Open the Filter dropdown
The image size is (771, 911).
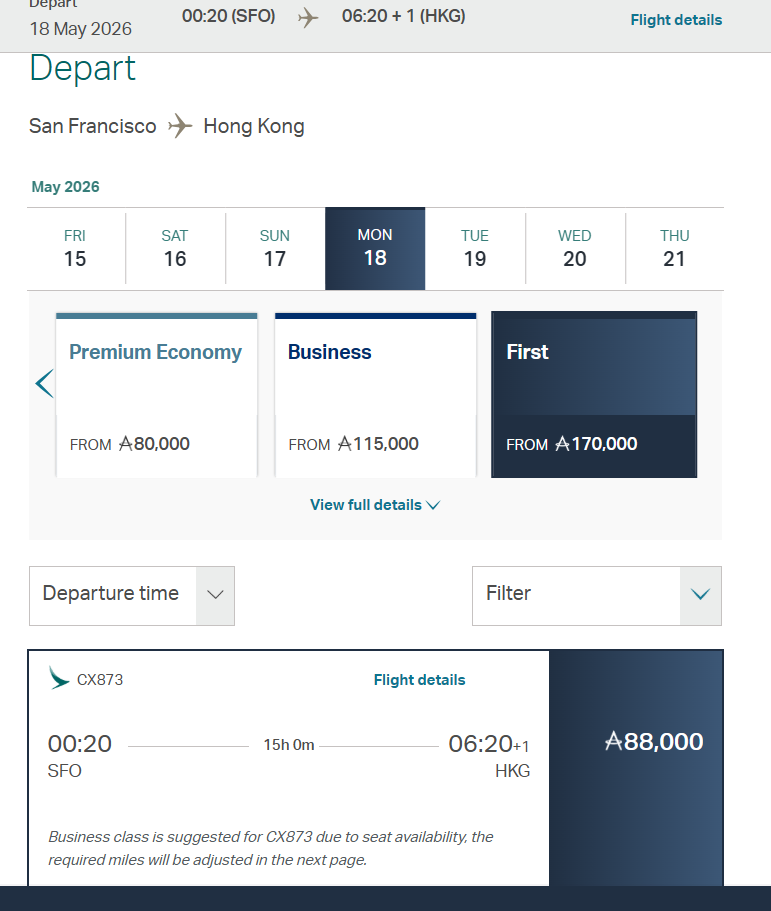(x=596, y=595)
